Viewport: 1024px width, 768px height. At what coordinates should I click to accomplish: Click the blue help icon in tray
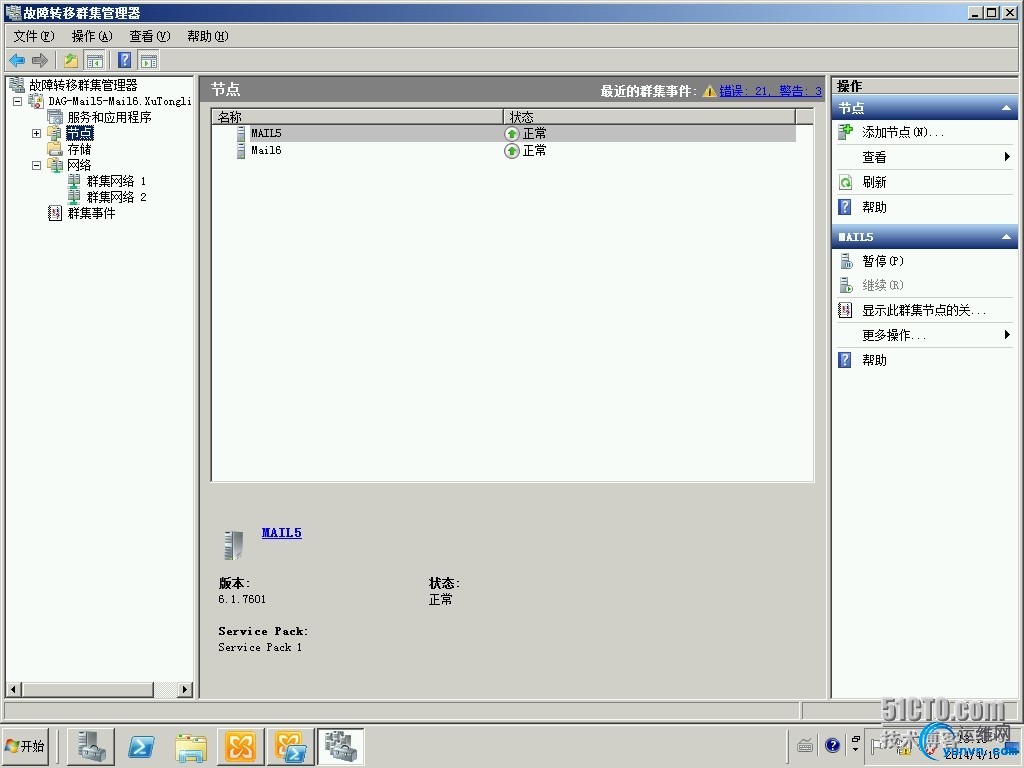tap(832, 745)
